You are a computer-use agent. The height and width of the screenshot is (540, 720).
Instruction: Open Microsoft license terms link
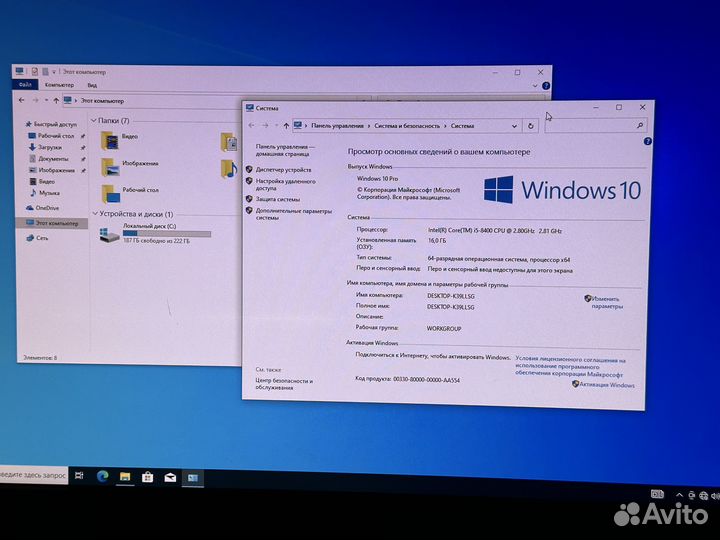(x=570, y=367)
